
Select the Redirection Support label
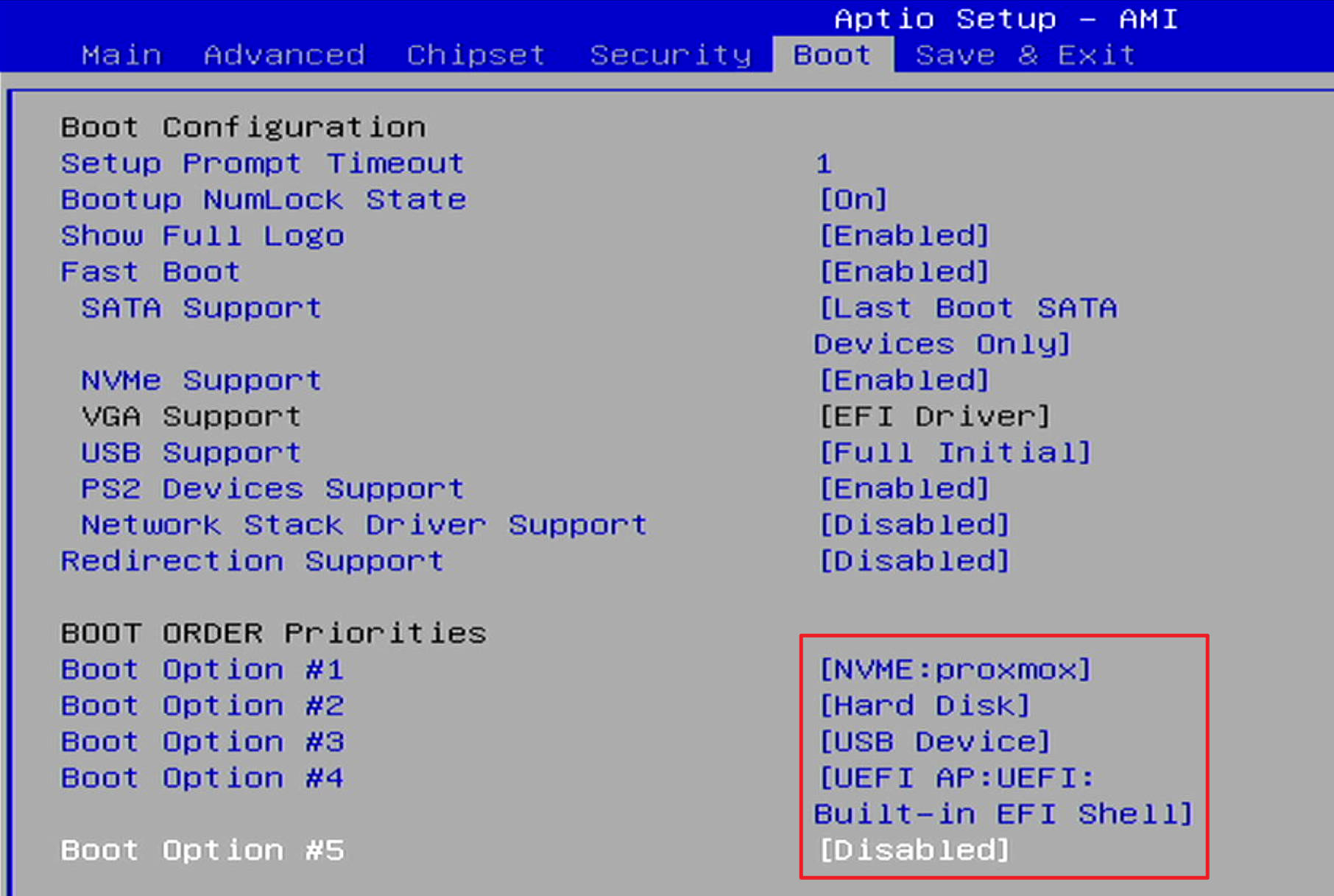(x=253, y=561)
